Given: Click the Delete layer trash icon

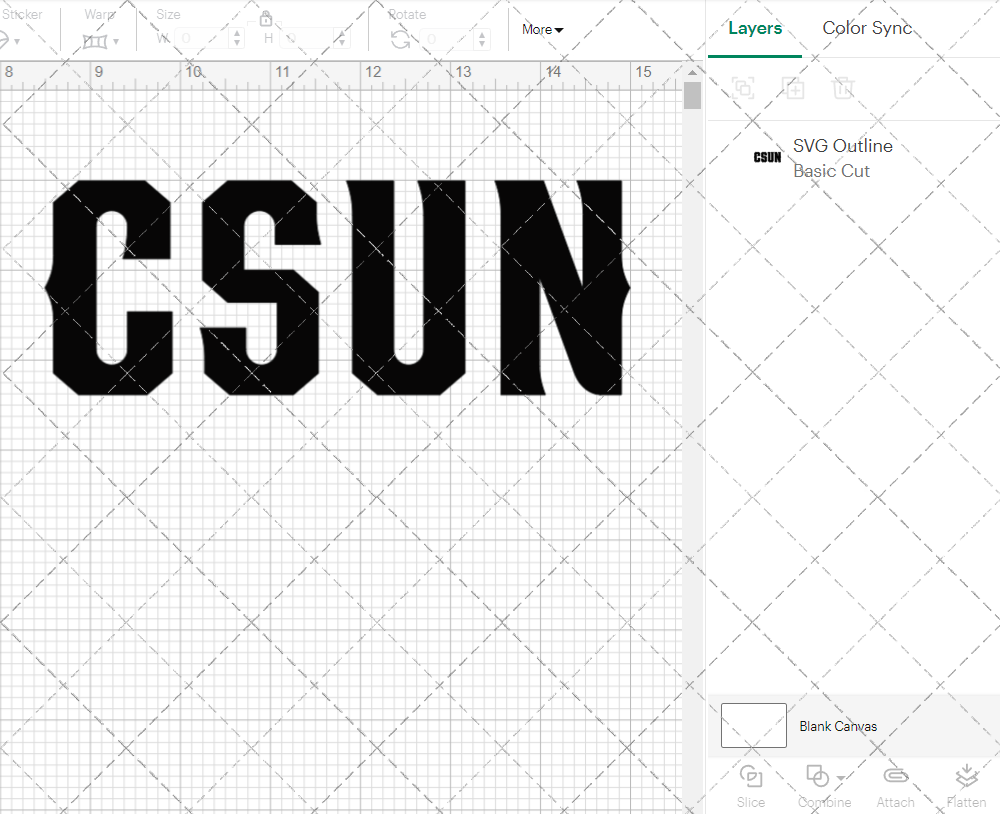Looking at the screenshot, I should [844, 88].
